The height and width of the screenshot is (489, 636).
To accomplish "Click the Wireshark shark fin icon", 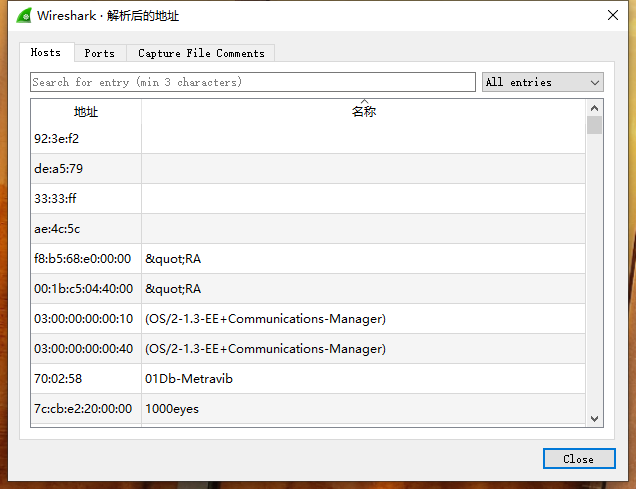I will [x=24, y=15].
